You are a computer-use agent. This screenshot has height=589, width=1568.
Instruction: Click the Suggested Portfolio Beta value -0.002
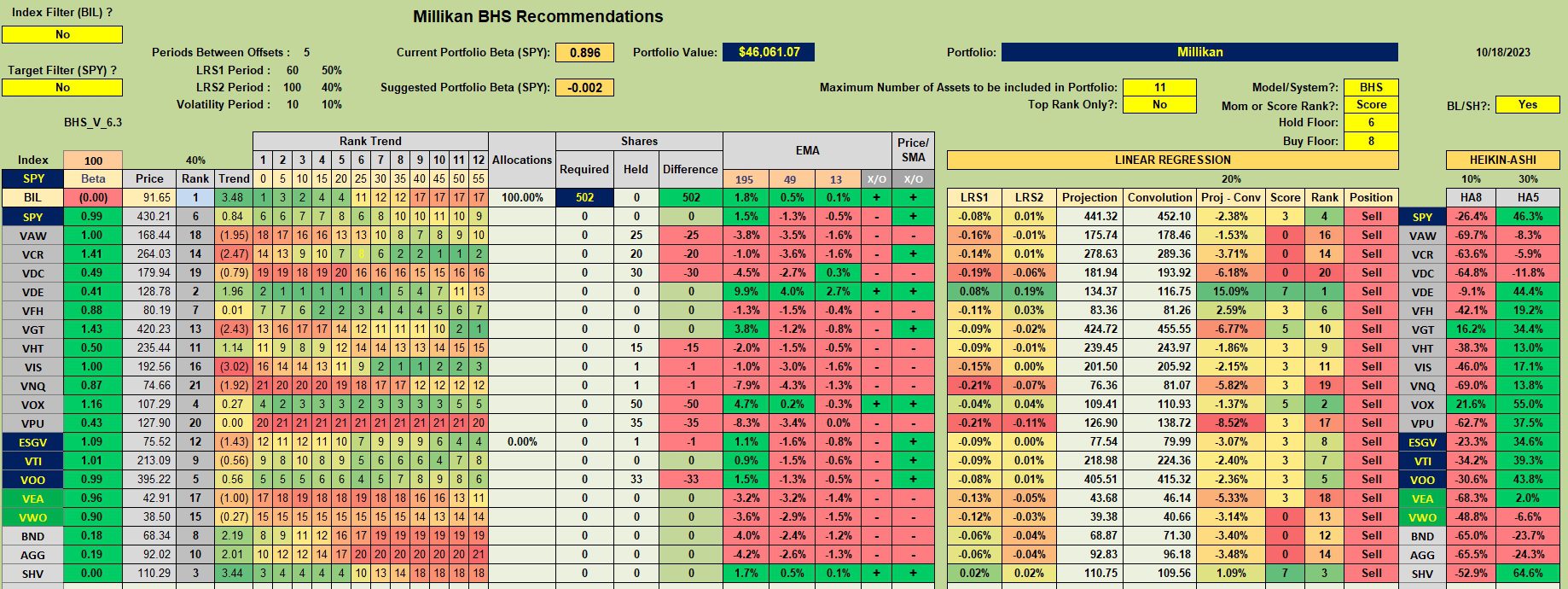tap(584, 88)
